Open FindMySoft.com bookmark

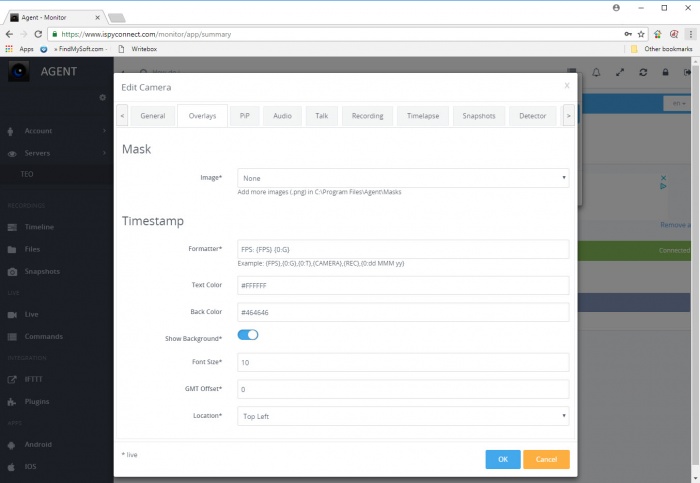tap(74, 49)
